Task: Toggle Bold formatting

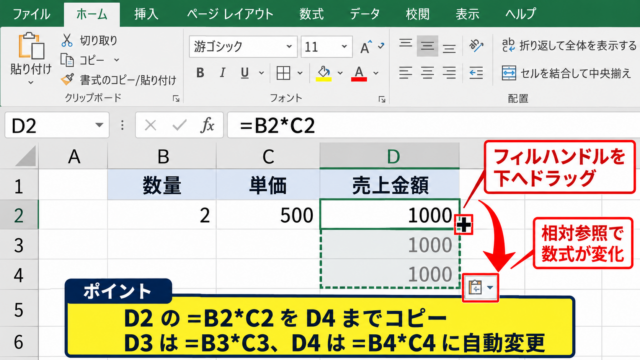Action: [200, 73]
